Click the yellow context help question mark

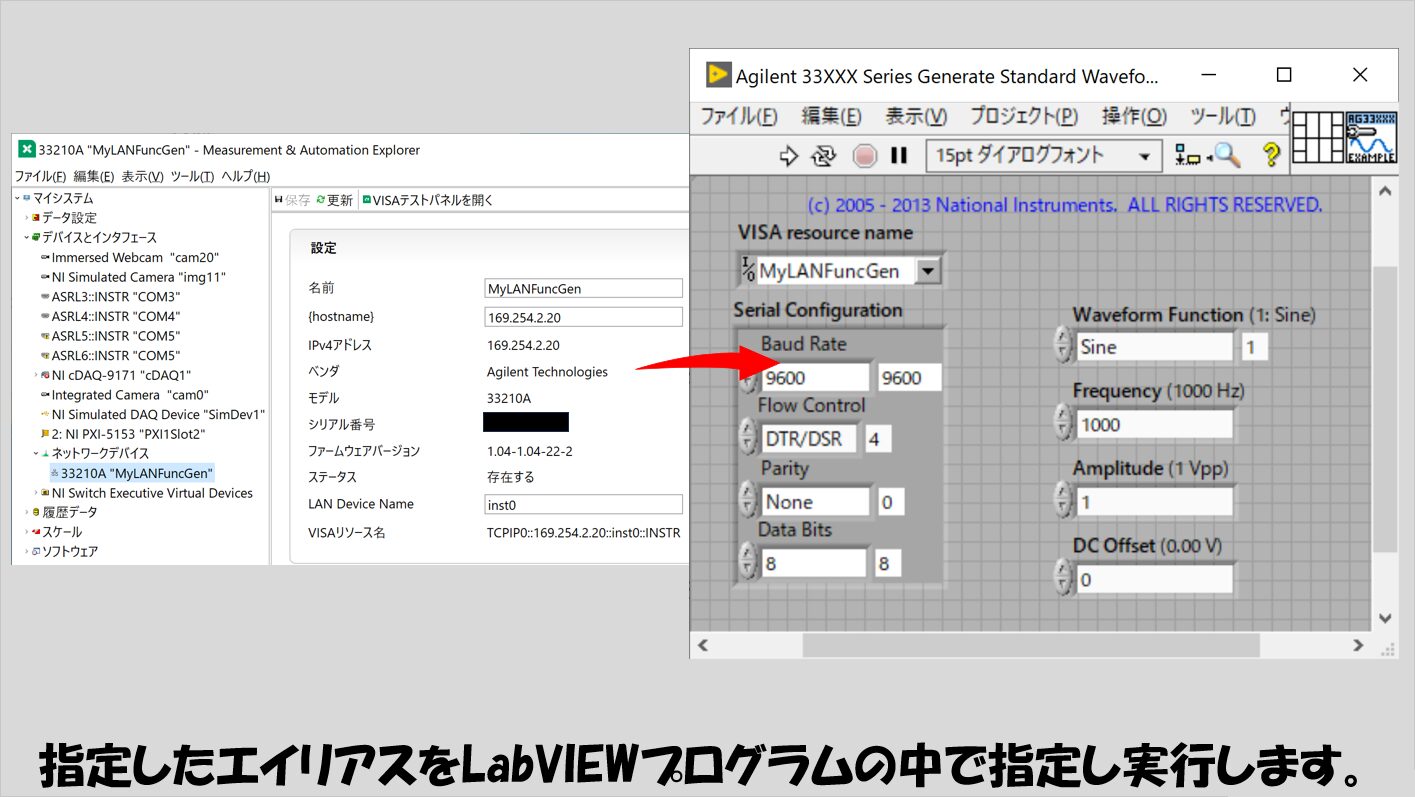coord(1271,155)
